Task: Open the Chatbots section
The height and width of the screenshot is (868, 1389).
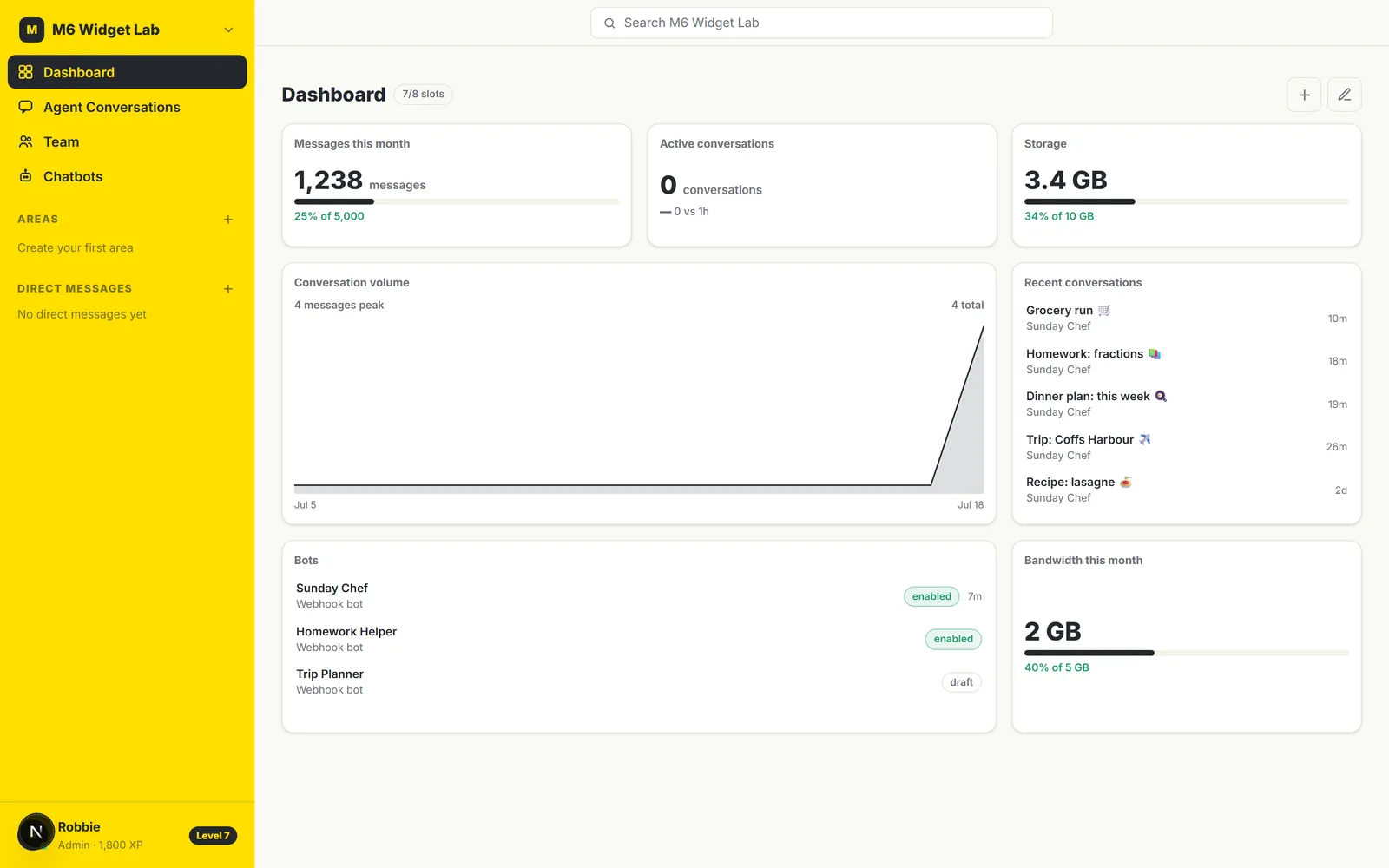Action: [127, 176]
